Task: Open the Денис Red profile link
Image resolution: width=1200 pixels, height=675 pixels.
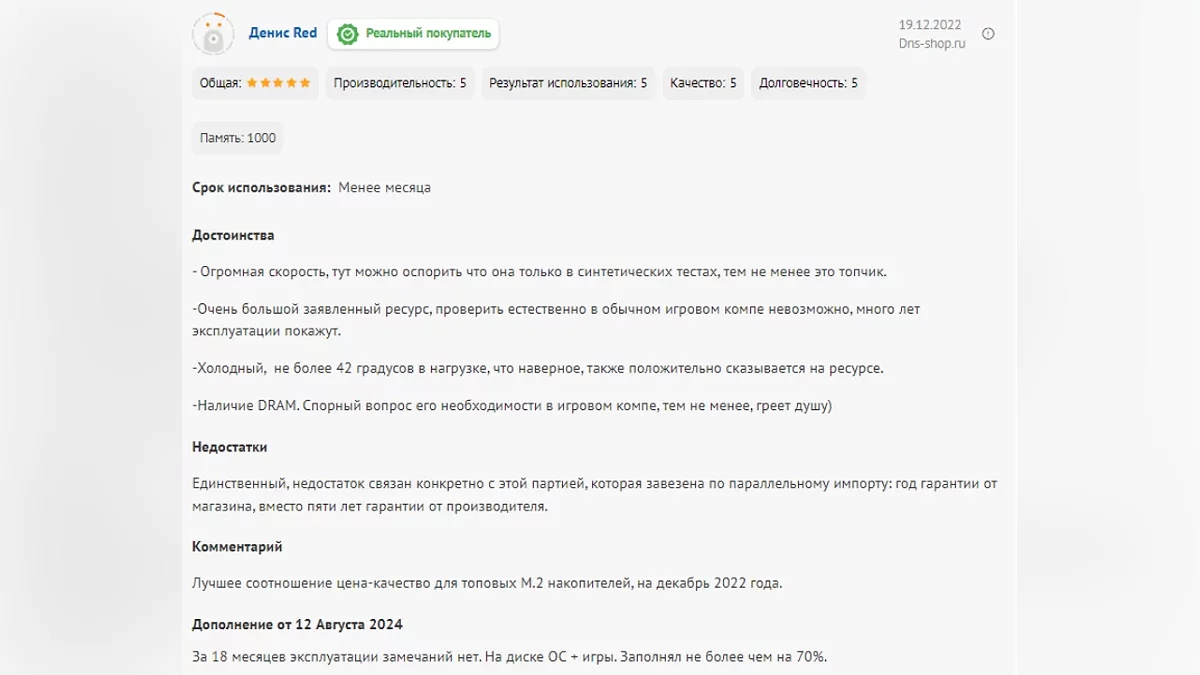Action: pos(282,33)
